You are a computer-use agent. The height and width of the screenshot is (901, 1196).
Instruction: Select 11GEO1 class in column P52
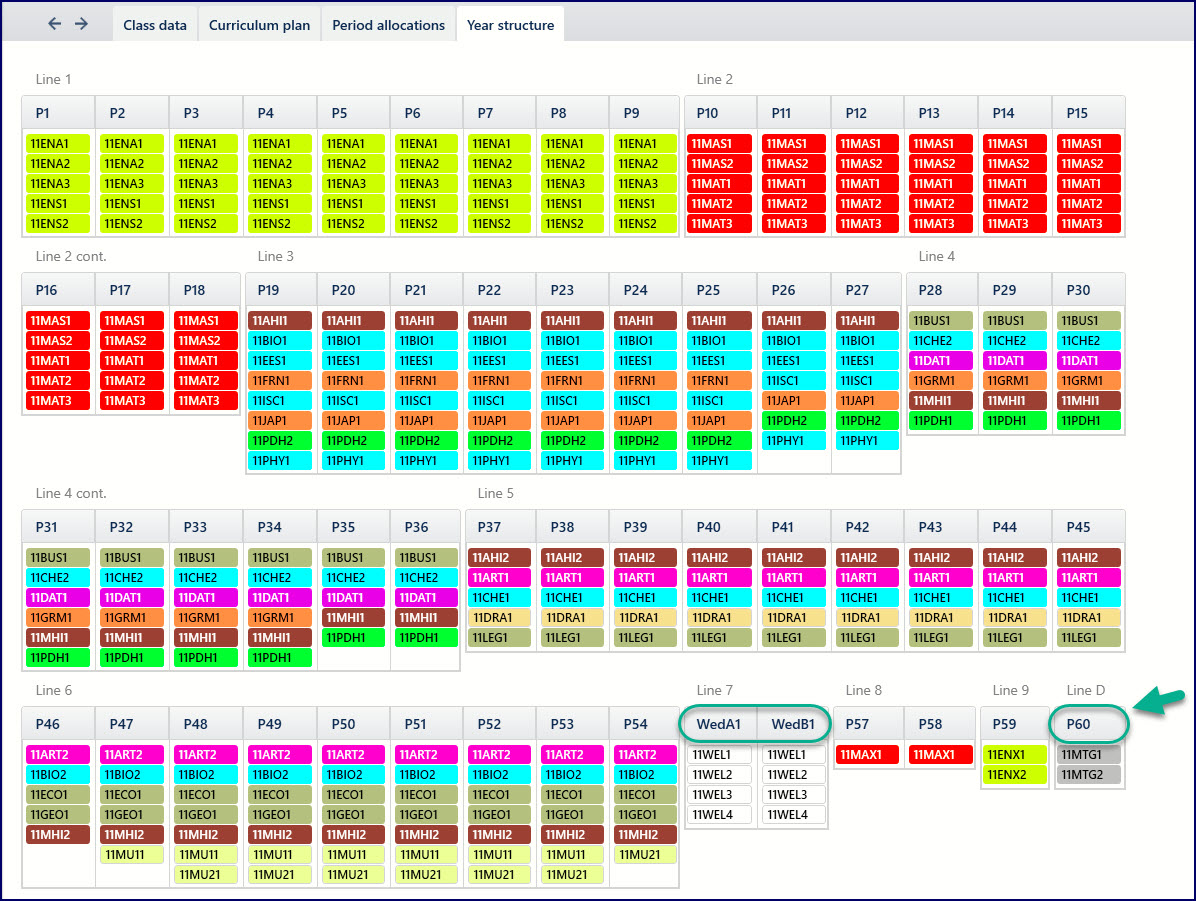point(500,815)
